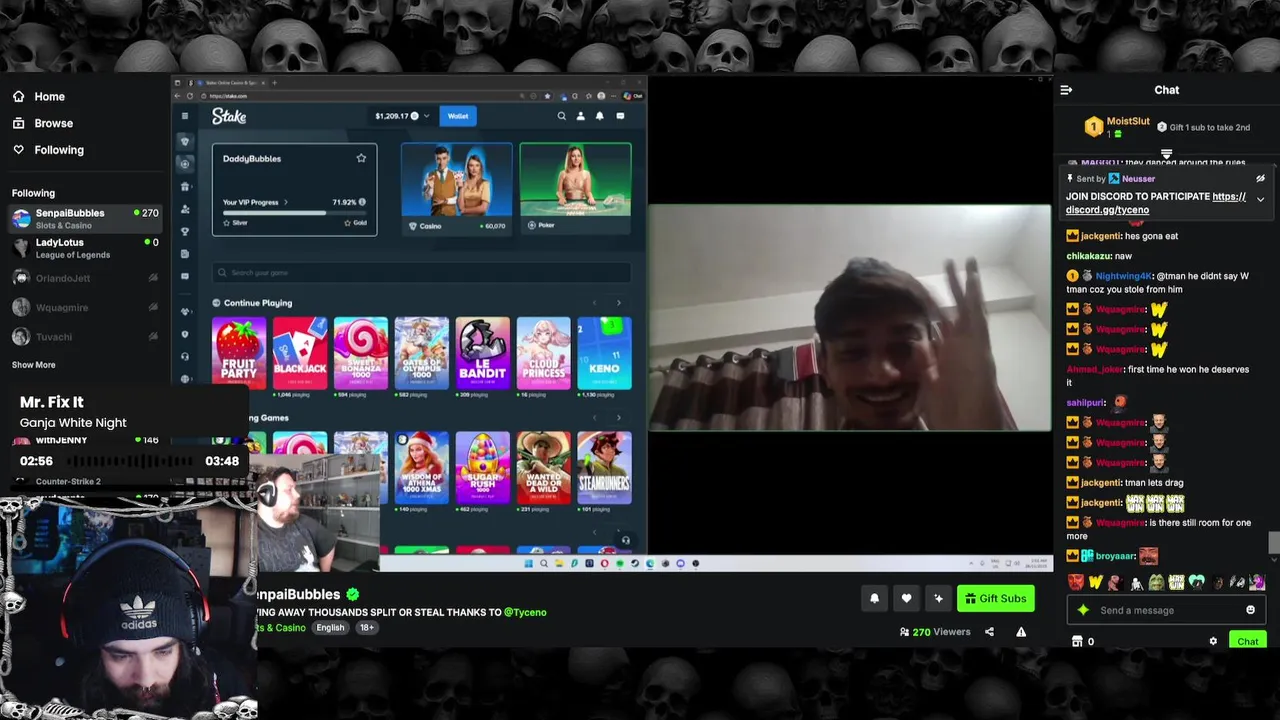Open Browse in the Kick sidebar

click(43, 123)
